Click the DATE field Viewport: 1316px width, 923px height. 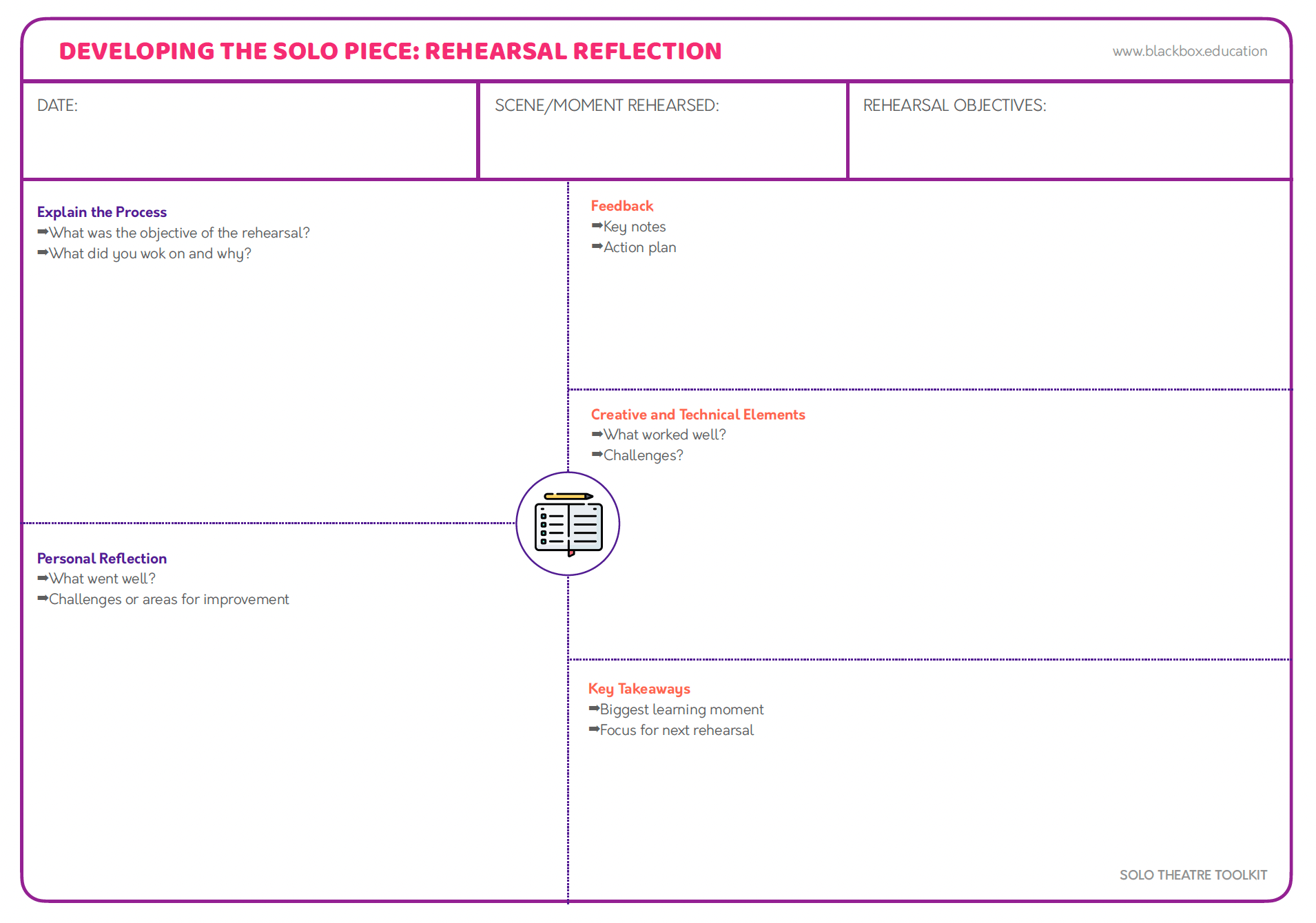click(x=250, y=131)
